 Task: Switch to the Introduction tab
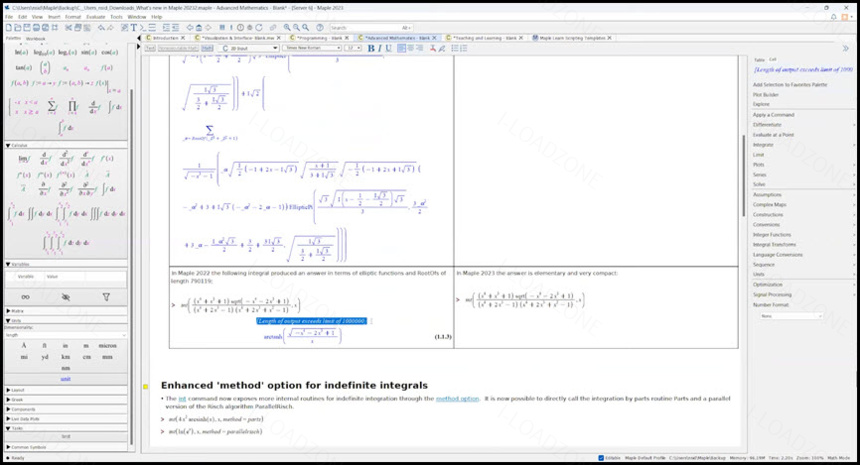165,38
